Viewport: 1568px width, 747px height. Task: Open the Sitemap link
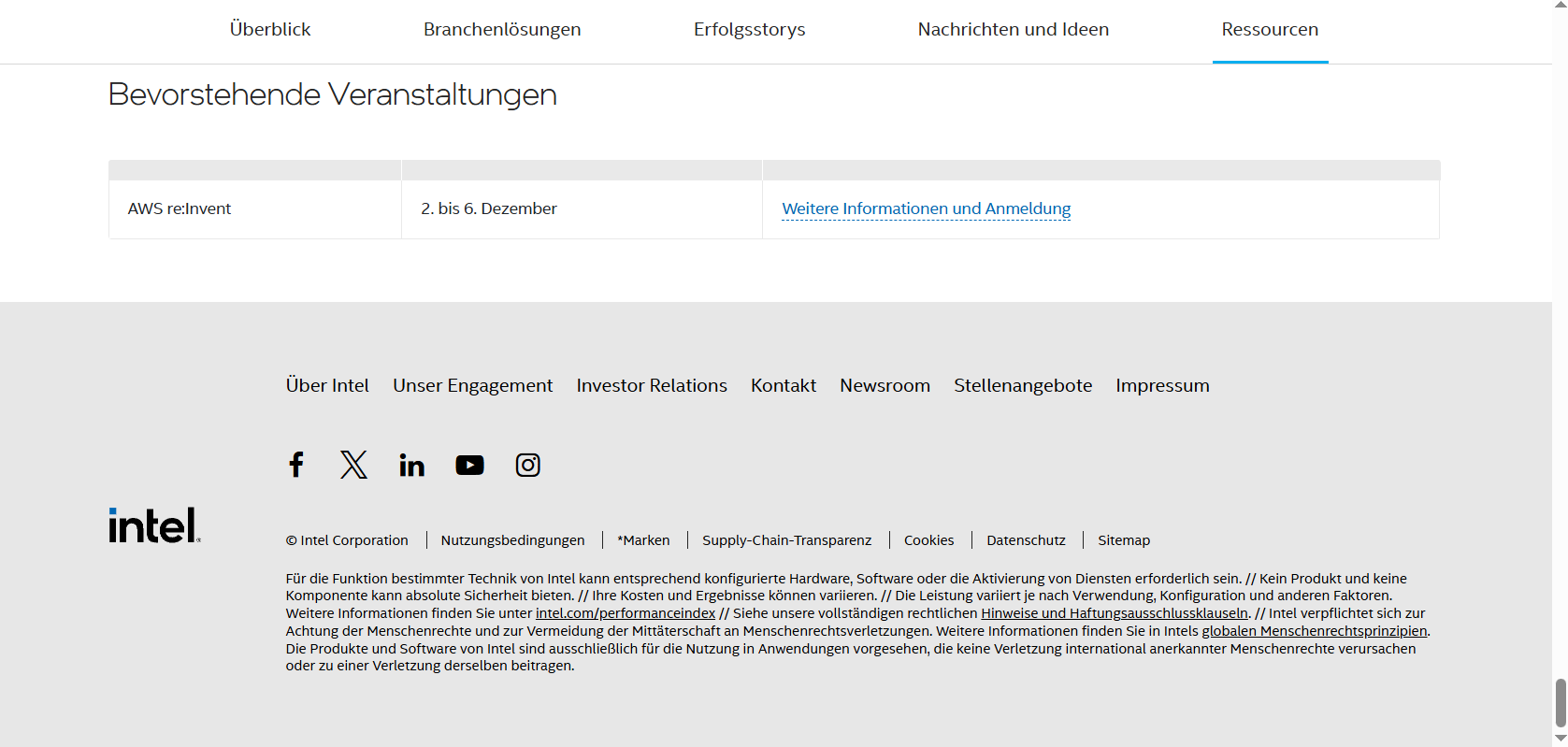pyautogui.click(x=1124, y=540)
